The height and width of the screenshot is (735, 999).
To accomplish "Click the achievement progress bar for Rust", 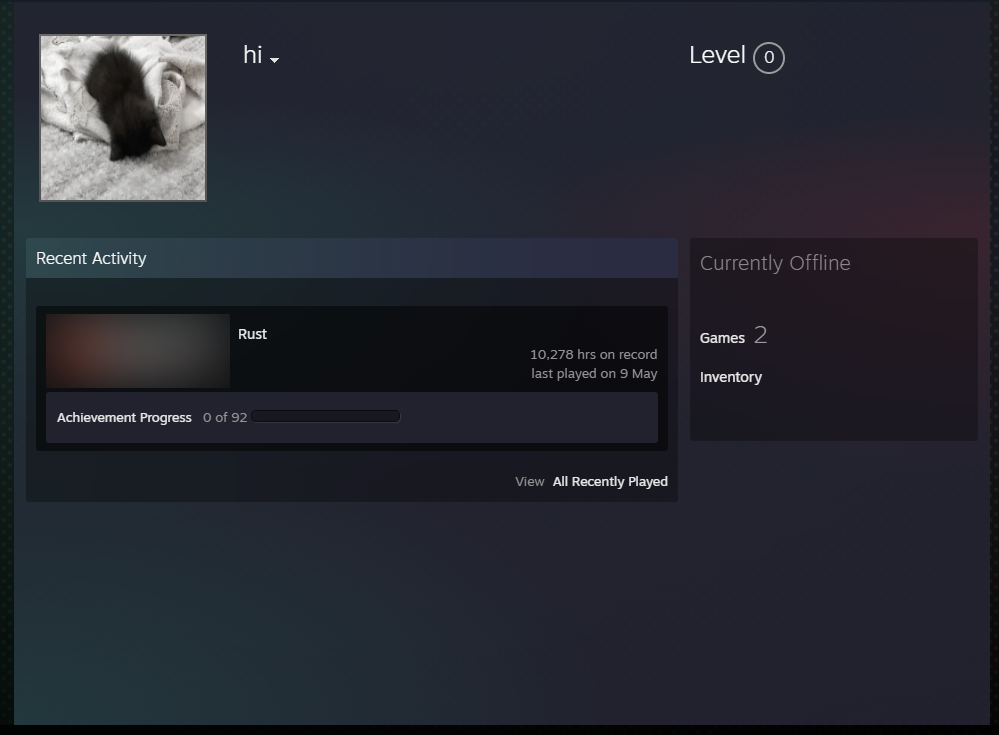I will [x=325, y=416].
